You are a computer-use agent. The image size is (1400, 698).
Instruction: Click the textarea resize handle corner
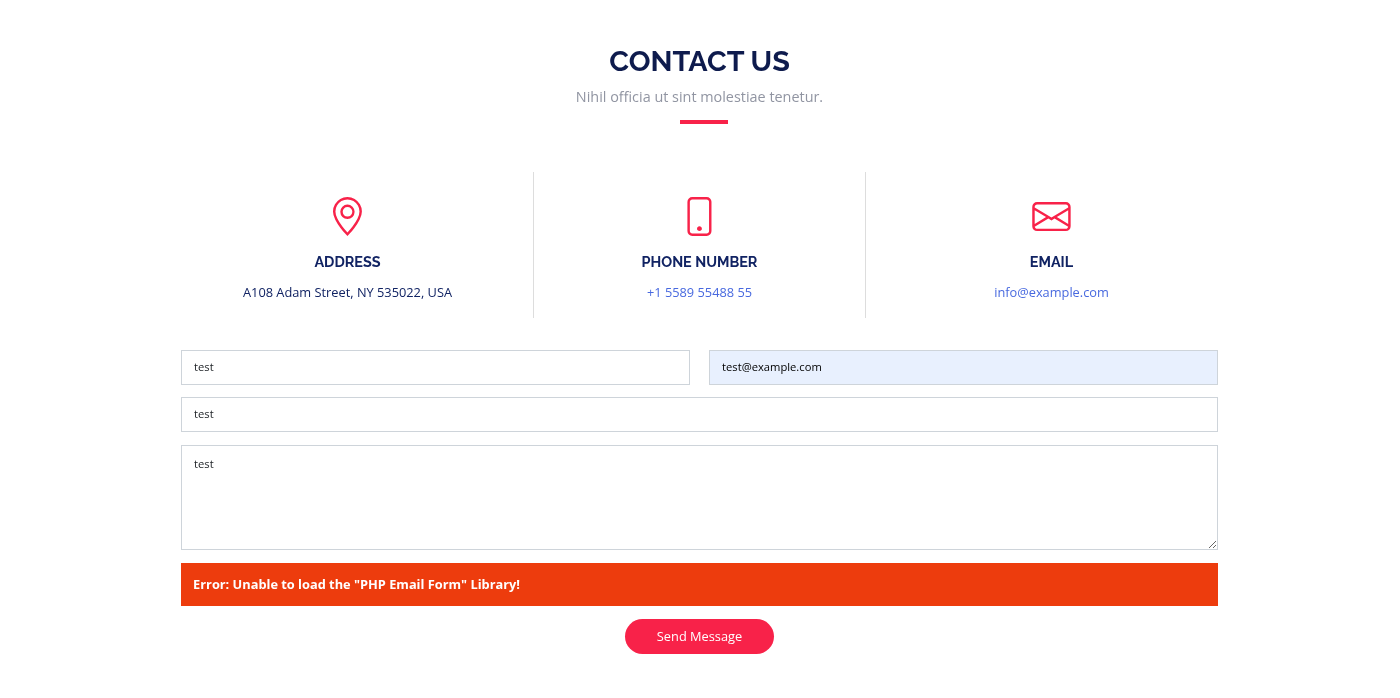[1212, 544]
